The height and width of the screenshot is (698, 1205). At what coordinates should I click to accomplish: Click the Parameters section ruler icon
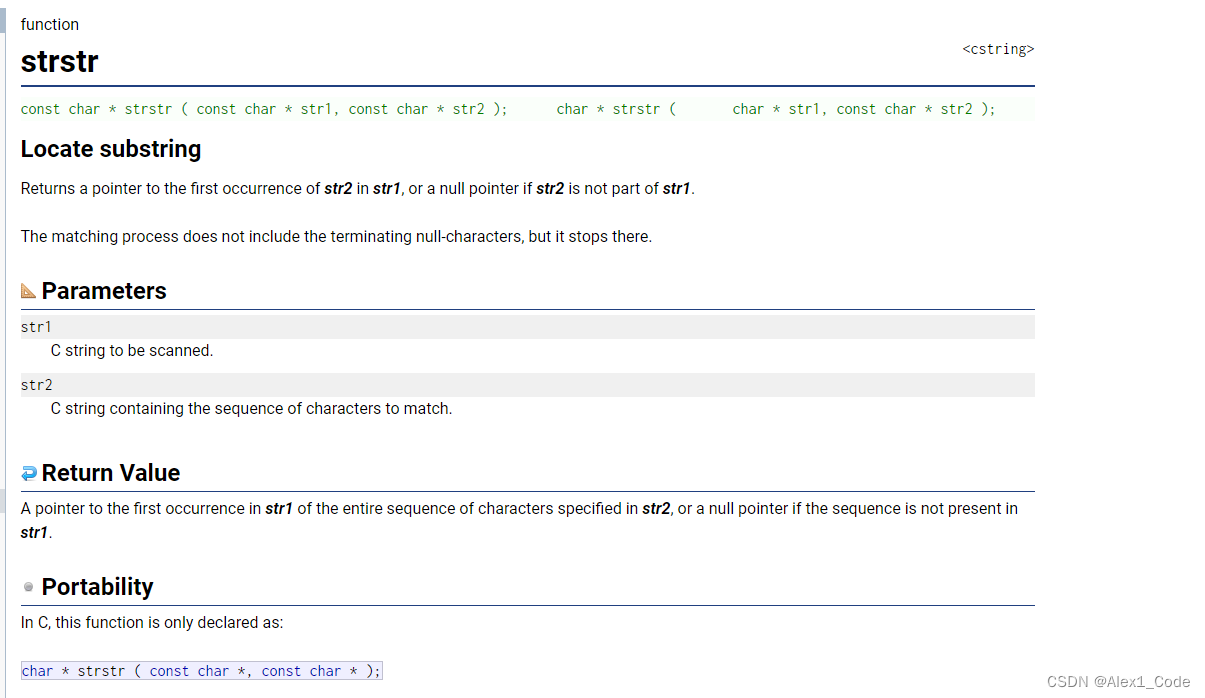(x=28, y=291)
